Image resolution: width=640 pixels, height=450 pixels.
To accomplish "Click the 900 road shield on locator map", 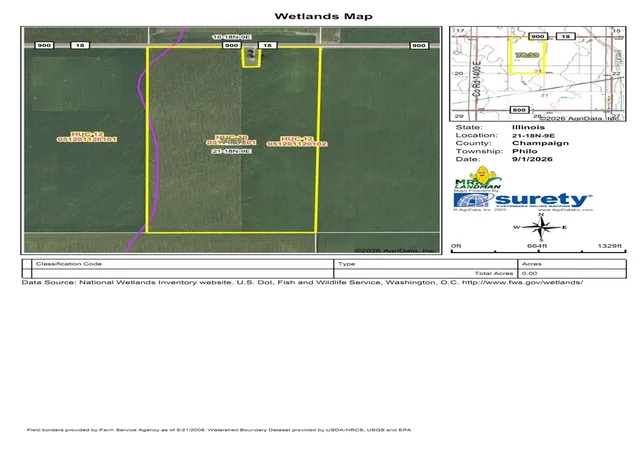I will (x=538, y=36).
